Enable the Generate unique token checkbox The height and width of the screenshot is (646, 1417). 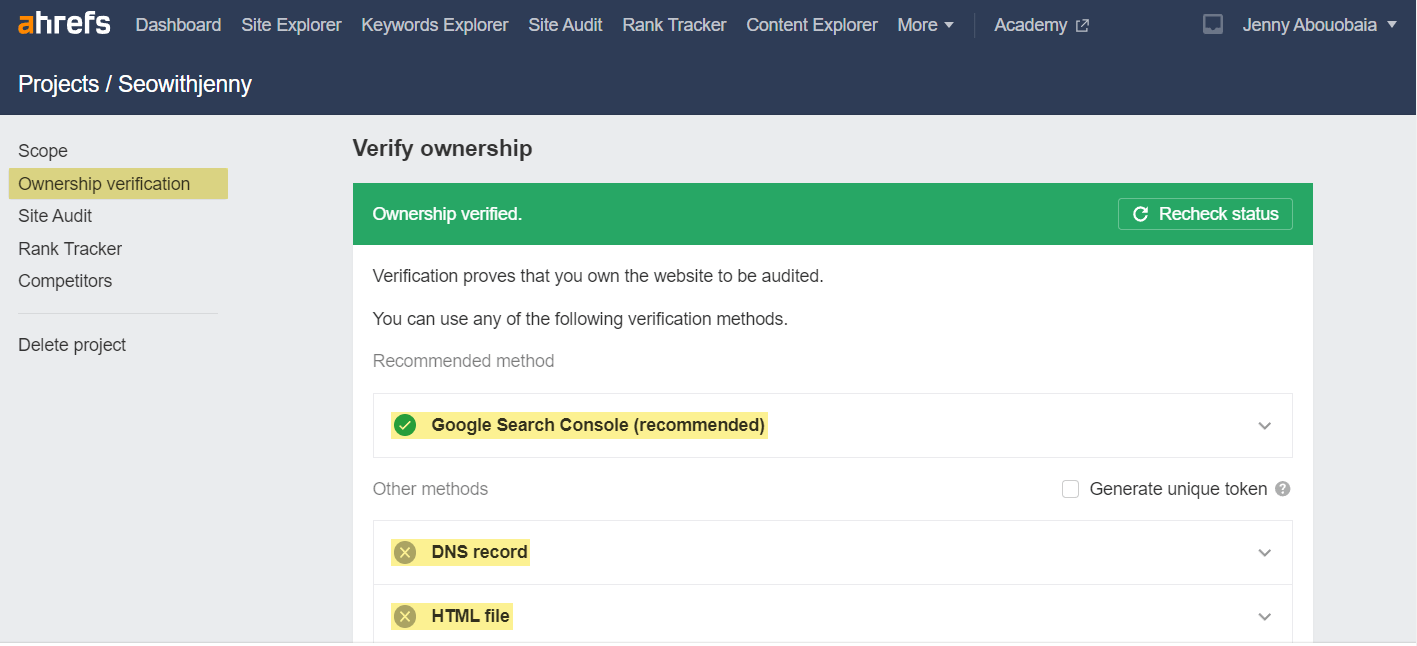(x=1070, y=488)
